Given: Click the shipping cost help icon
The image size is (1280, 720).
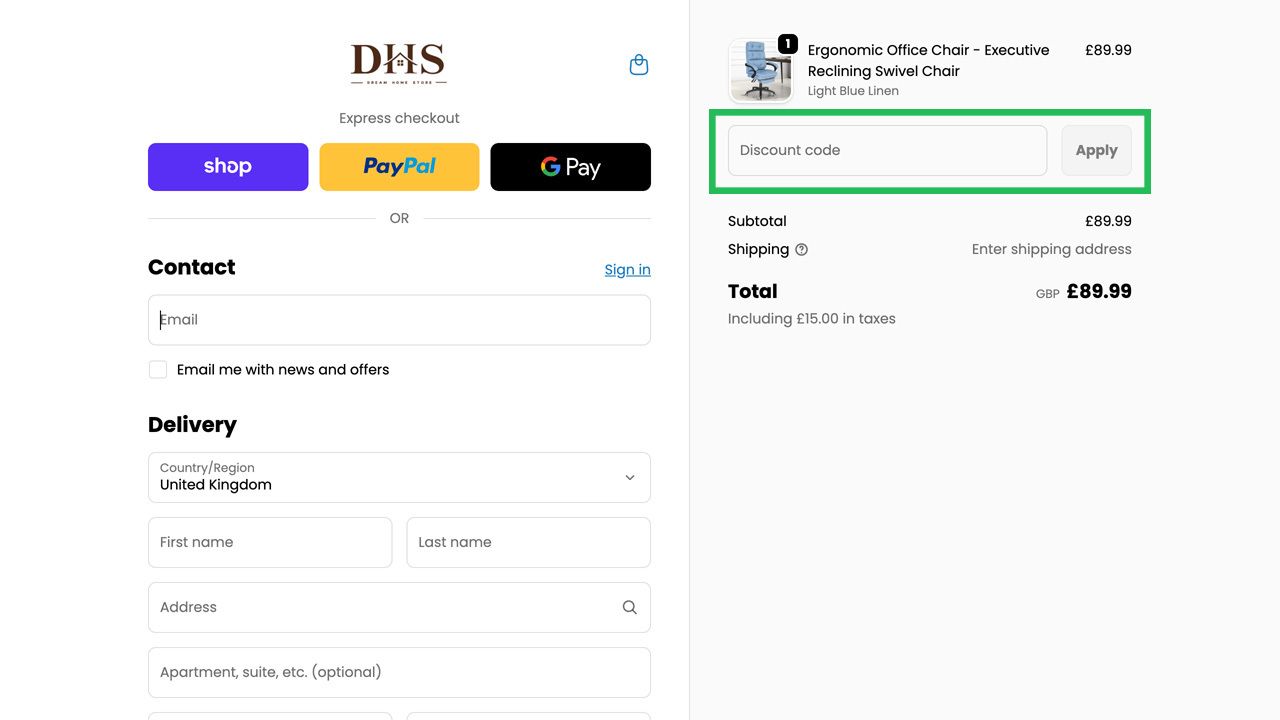Looking at the screenshot, I should (x=801, y=249).
